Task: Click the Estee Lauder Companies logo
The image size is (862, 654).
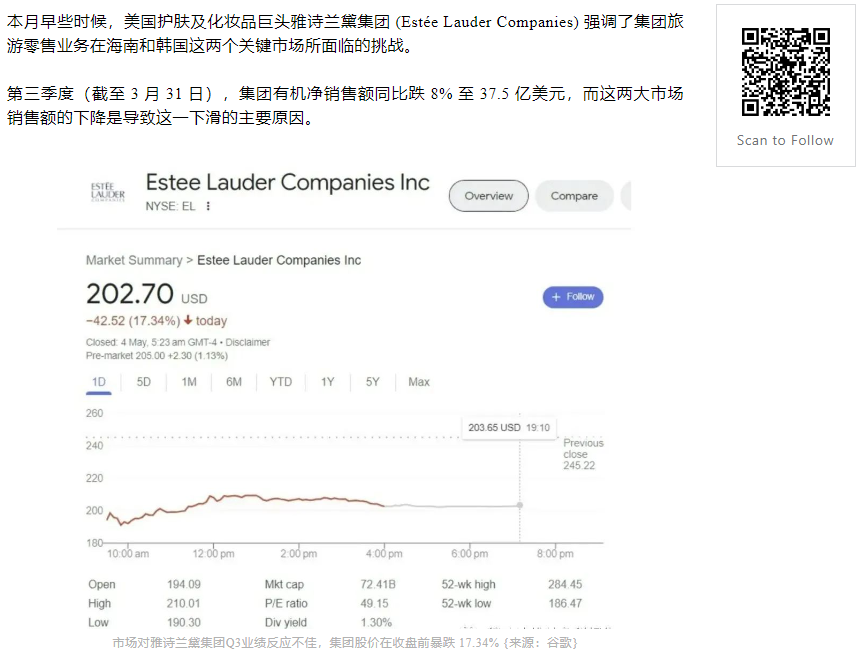Action: point(106,190)
